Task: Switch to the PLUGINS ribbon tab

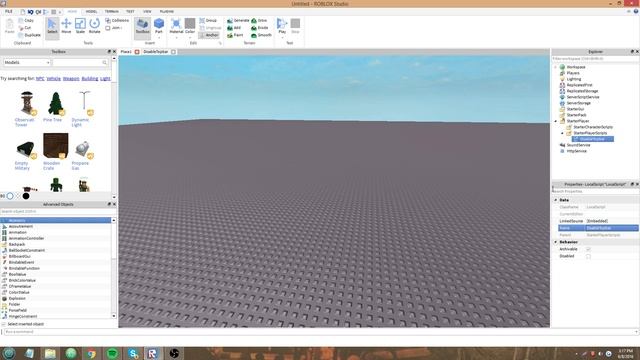Action: click(167, 11)
